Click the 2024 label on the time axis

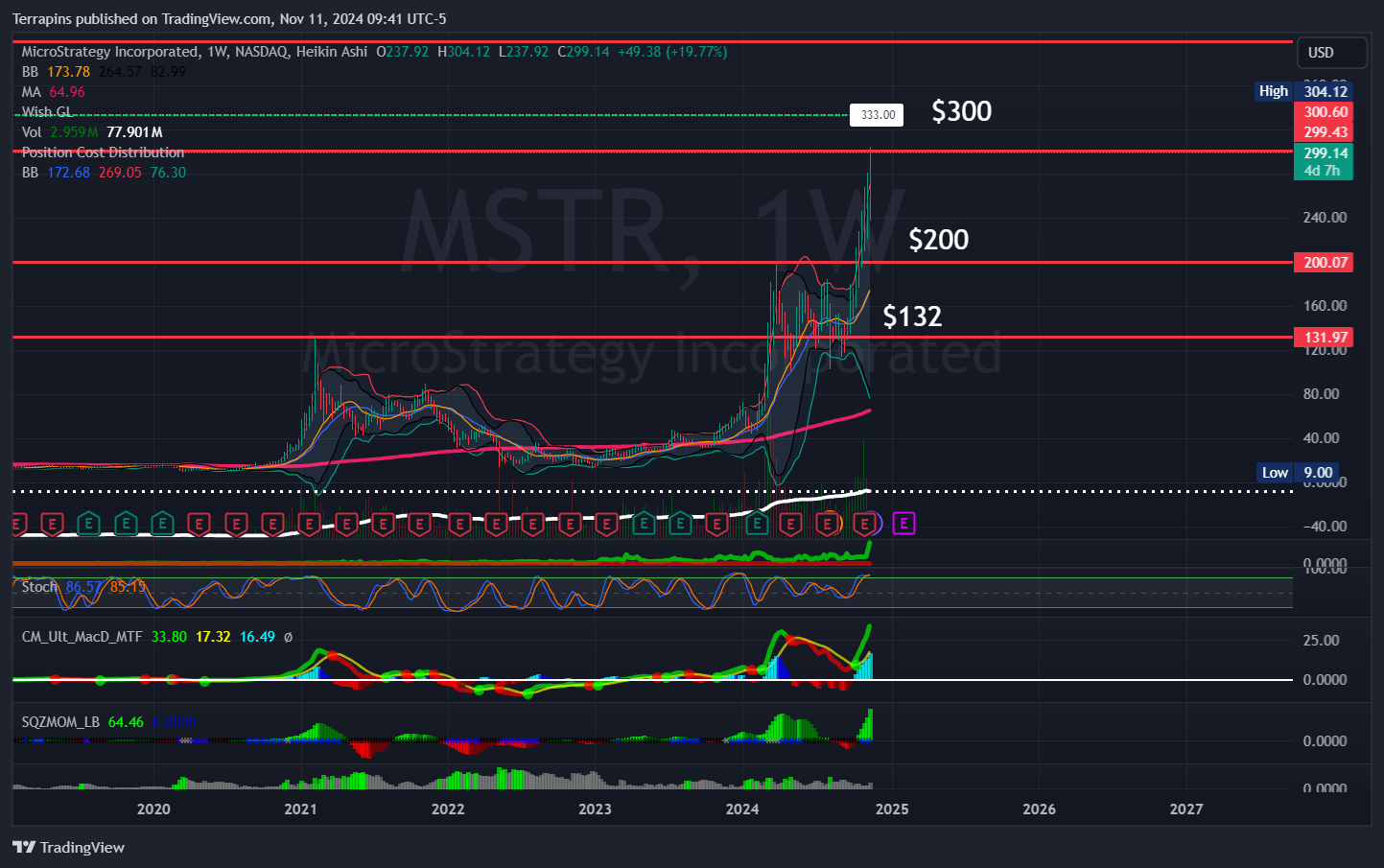(x=742, y=809)
